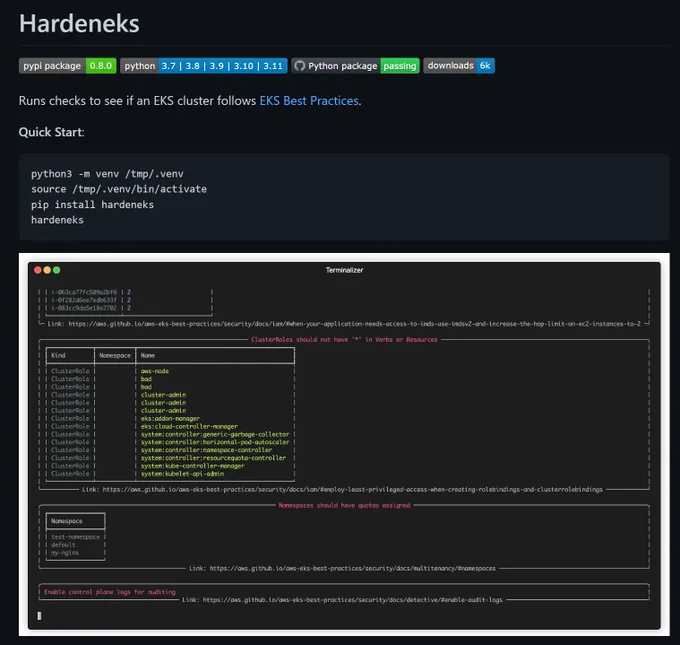Click the Terminalizer window title

point(344,270)
